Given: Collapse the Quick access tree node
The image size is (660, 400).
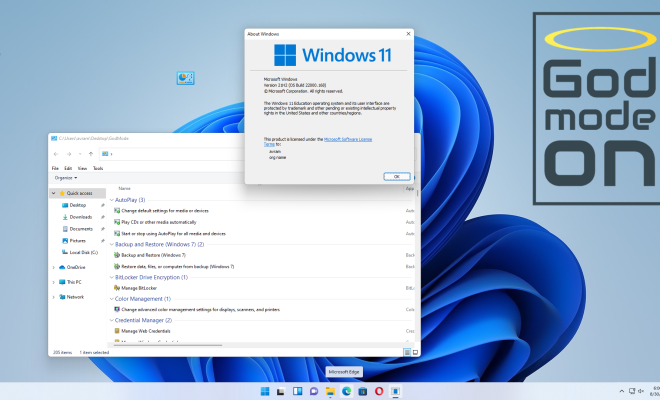Looking at the screenshot, I should coord(53,193).
